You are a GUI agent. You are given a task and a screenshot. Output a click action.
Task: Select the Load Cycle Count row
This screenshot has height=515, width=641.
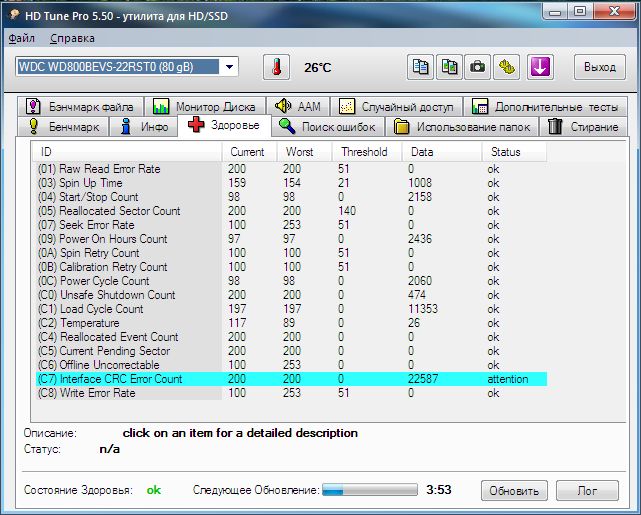tap(291, 309)
